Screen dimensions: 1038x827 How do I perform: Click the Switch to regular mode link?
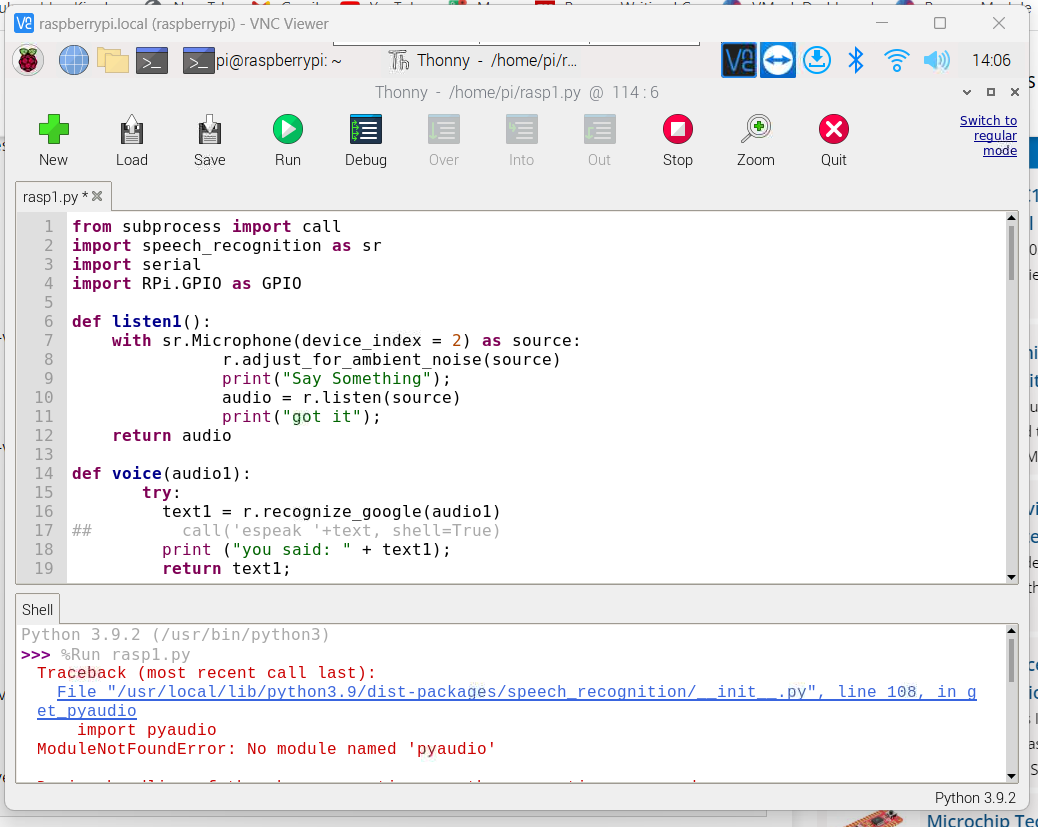tap(988, 135)
